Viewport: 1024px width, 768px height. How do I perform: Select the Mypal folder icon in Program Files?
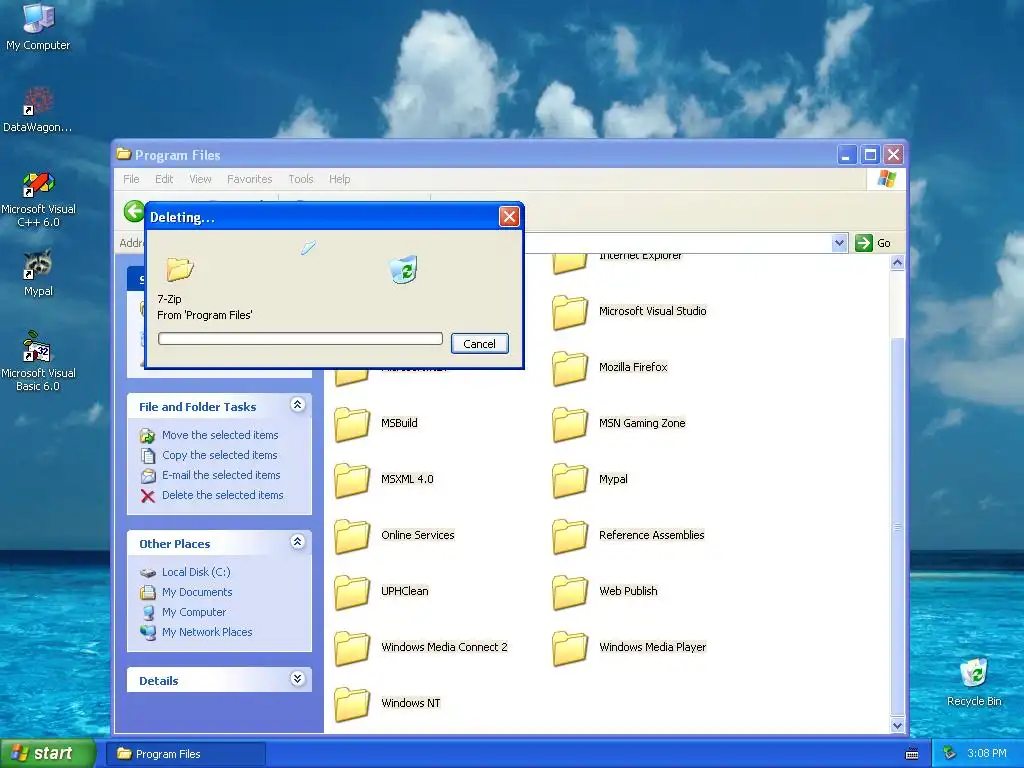[569, 480]
